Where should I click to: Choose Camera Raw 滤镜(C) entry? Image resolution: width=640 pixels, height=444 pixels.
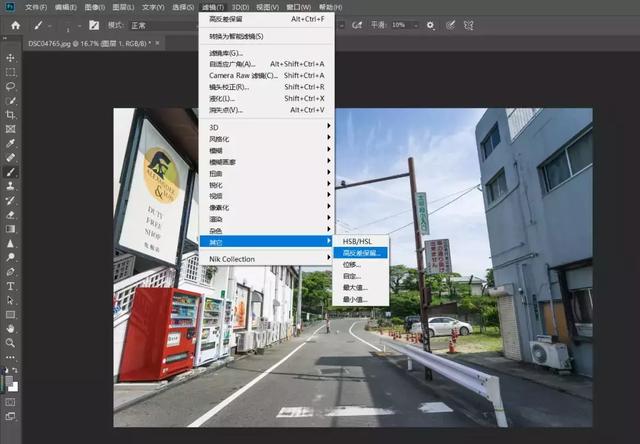tap(267, 75)
